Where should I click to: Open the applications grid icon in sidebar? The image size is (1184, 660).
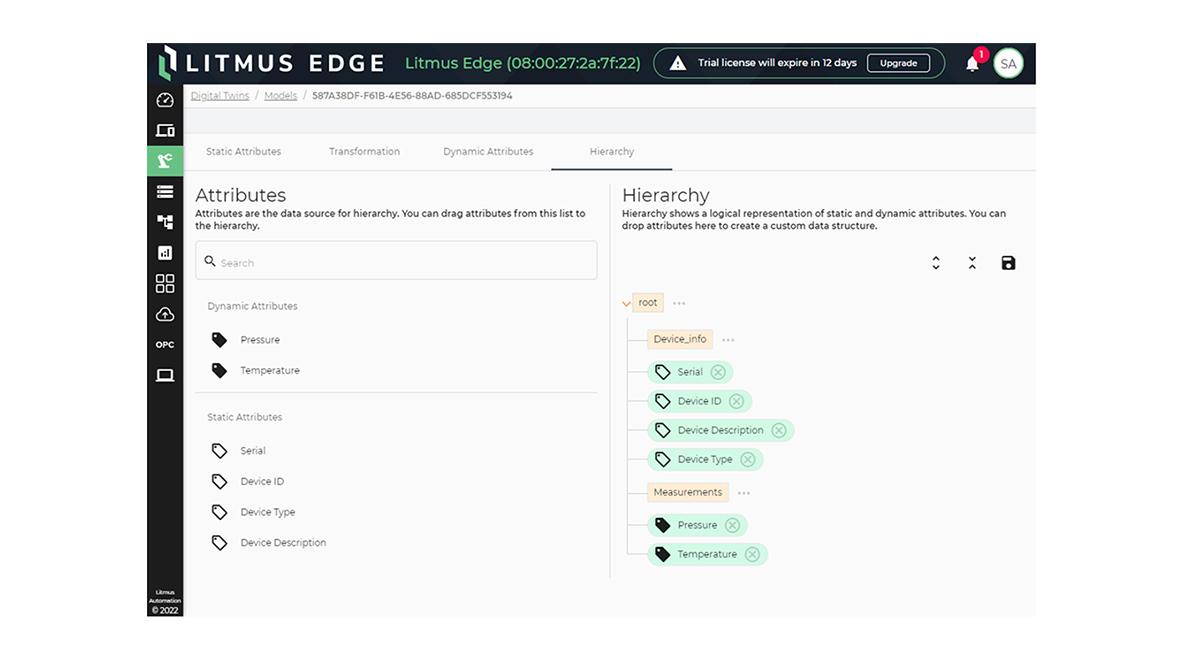click(165, 284)
